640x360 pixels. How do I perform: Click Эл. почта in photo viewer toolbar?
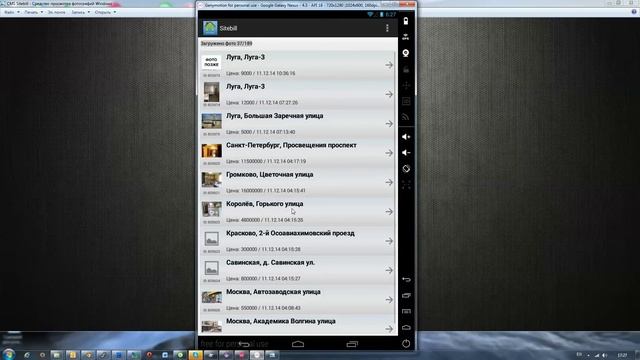(56, 12)
